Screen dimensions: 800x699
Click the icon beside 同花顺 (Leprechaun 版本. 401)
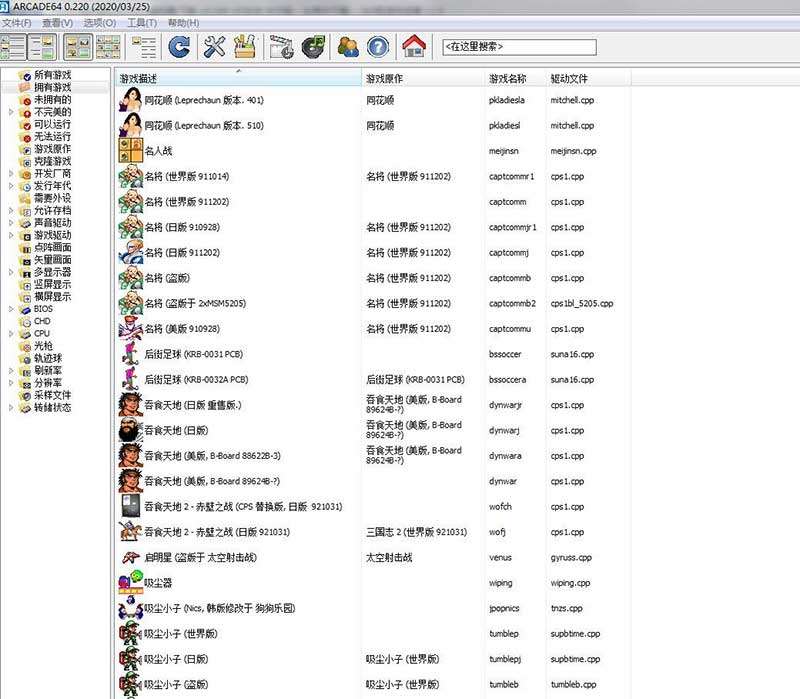[x=131, y=99]
